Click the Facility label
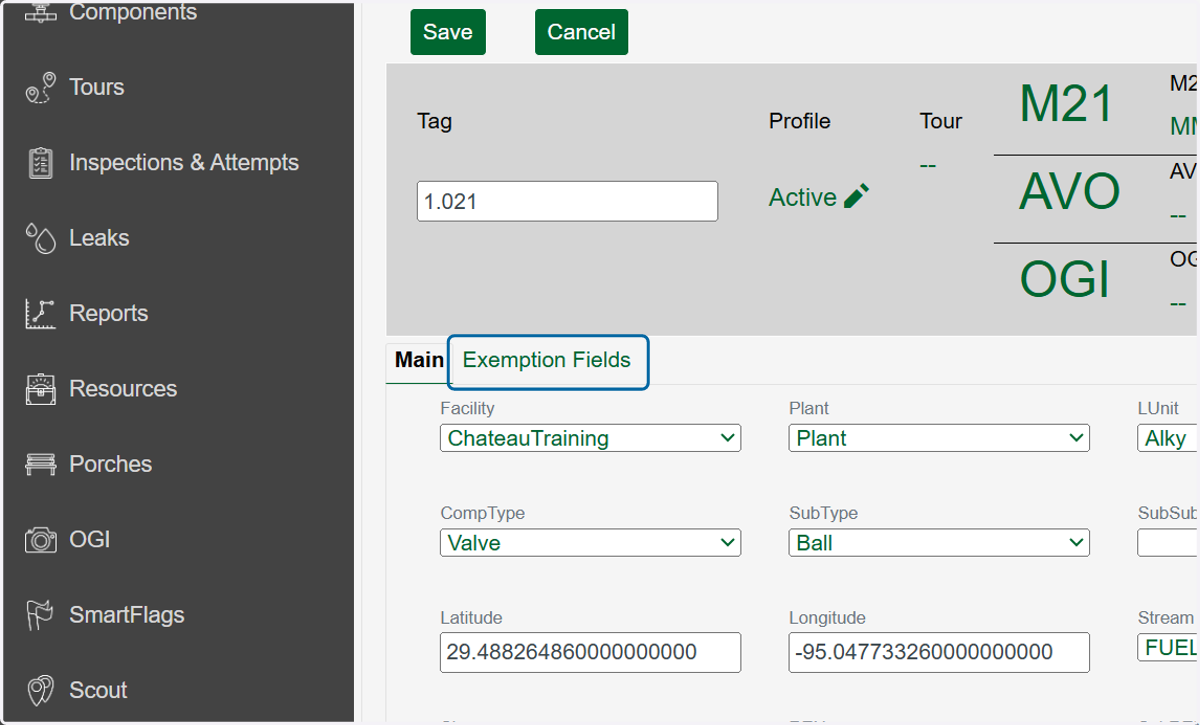Screen dimensions: 1200x725 point(467,408)
